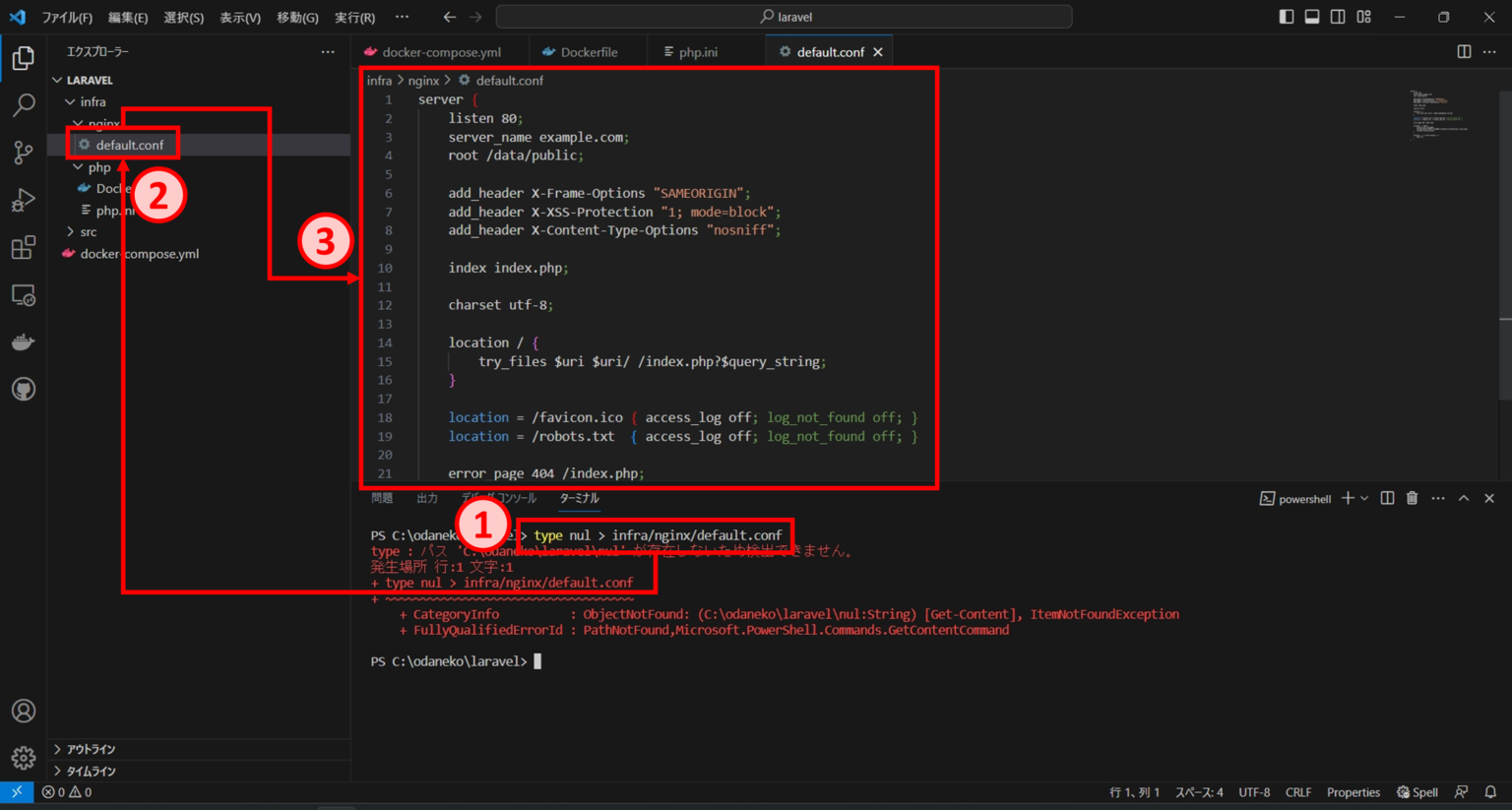Toggle the secondary sidebar visibility
This screenshot has height=810, width=1512.
point(1336,16)
